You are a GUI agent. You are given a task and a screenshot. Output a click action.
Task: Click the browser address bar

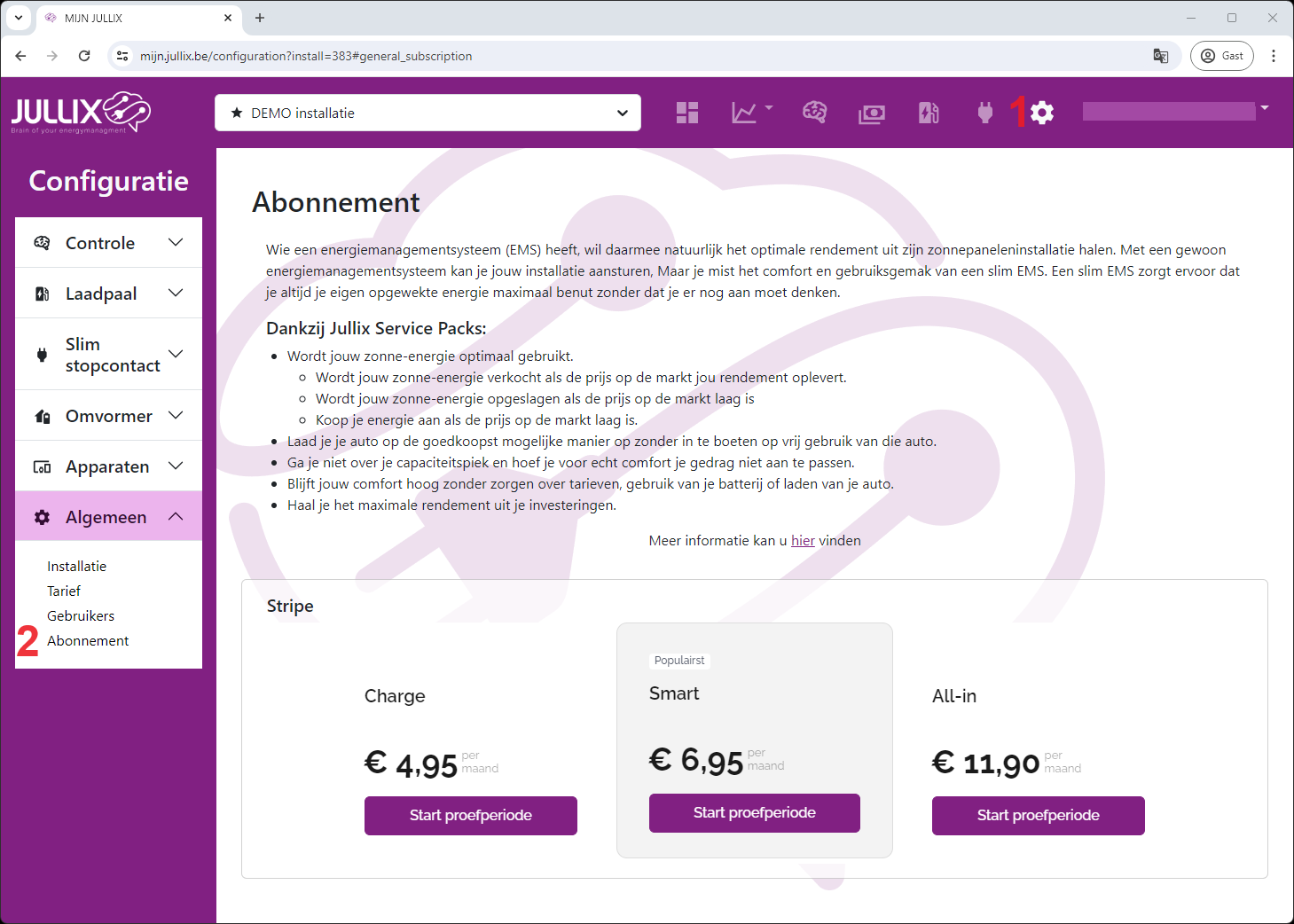coord(621,56)
